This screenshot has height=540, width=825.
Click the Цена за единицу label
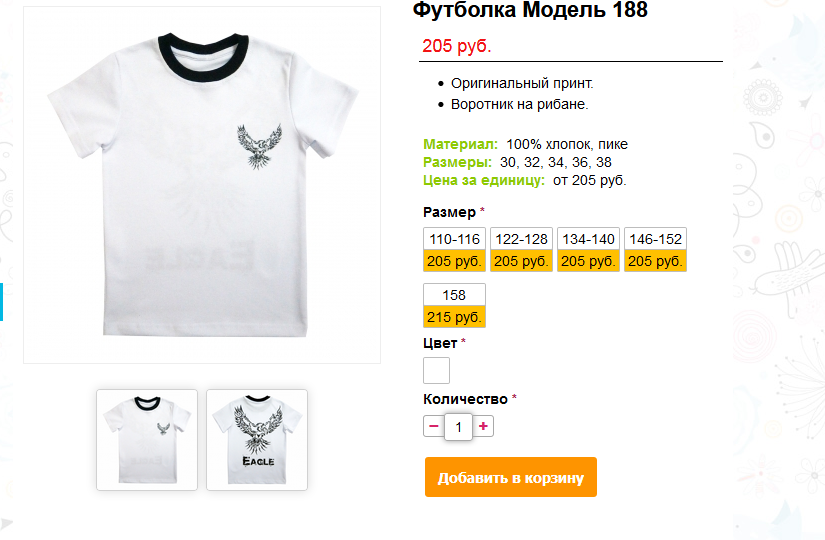point(484,180)
